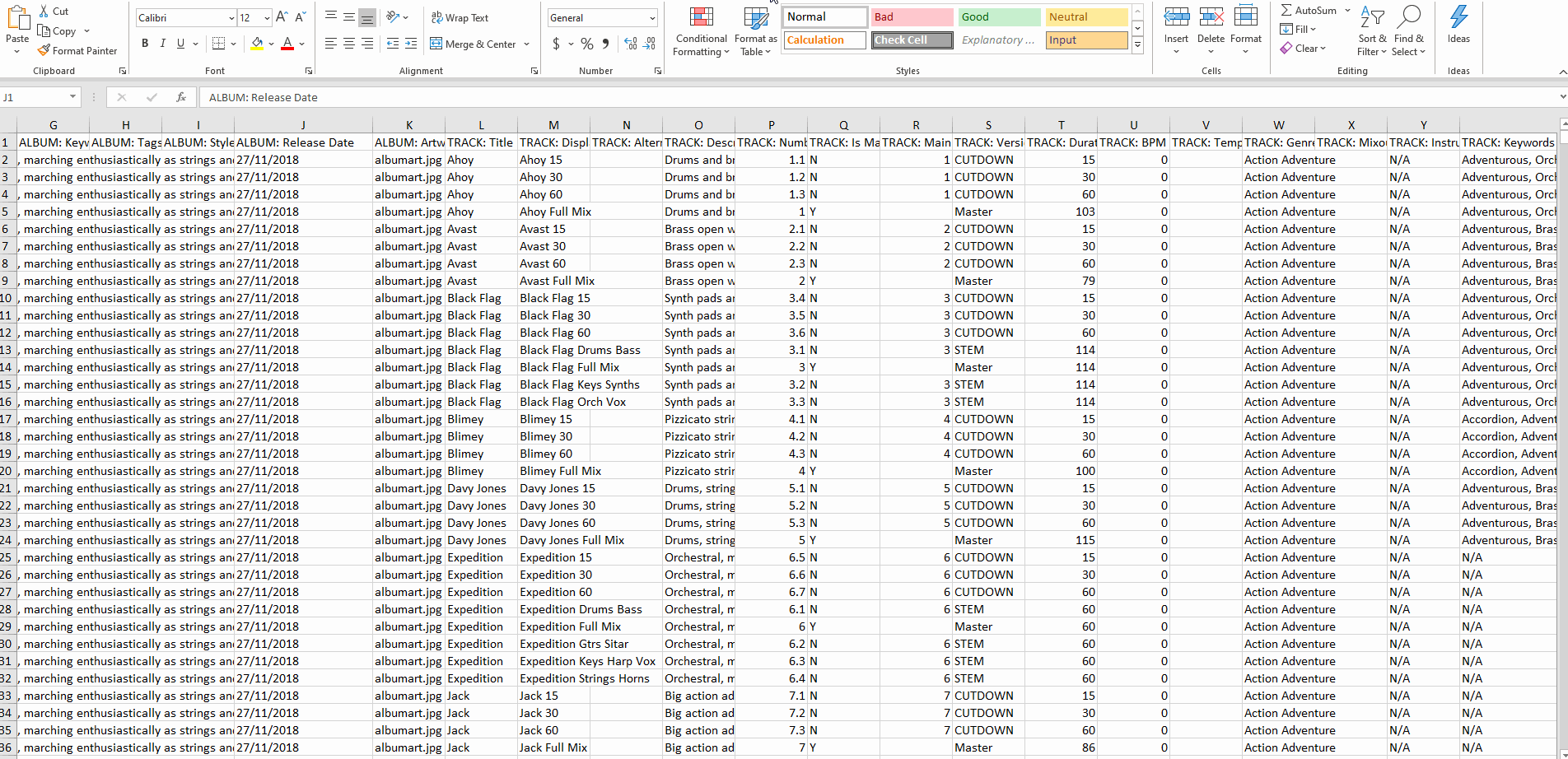Expand the General number format dropdown
The image size is (1568, 759).
[x=652, y=18]
